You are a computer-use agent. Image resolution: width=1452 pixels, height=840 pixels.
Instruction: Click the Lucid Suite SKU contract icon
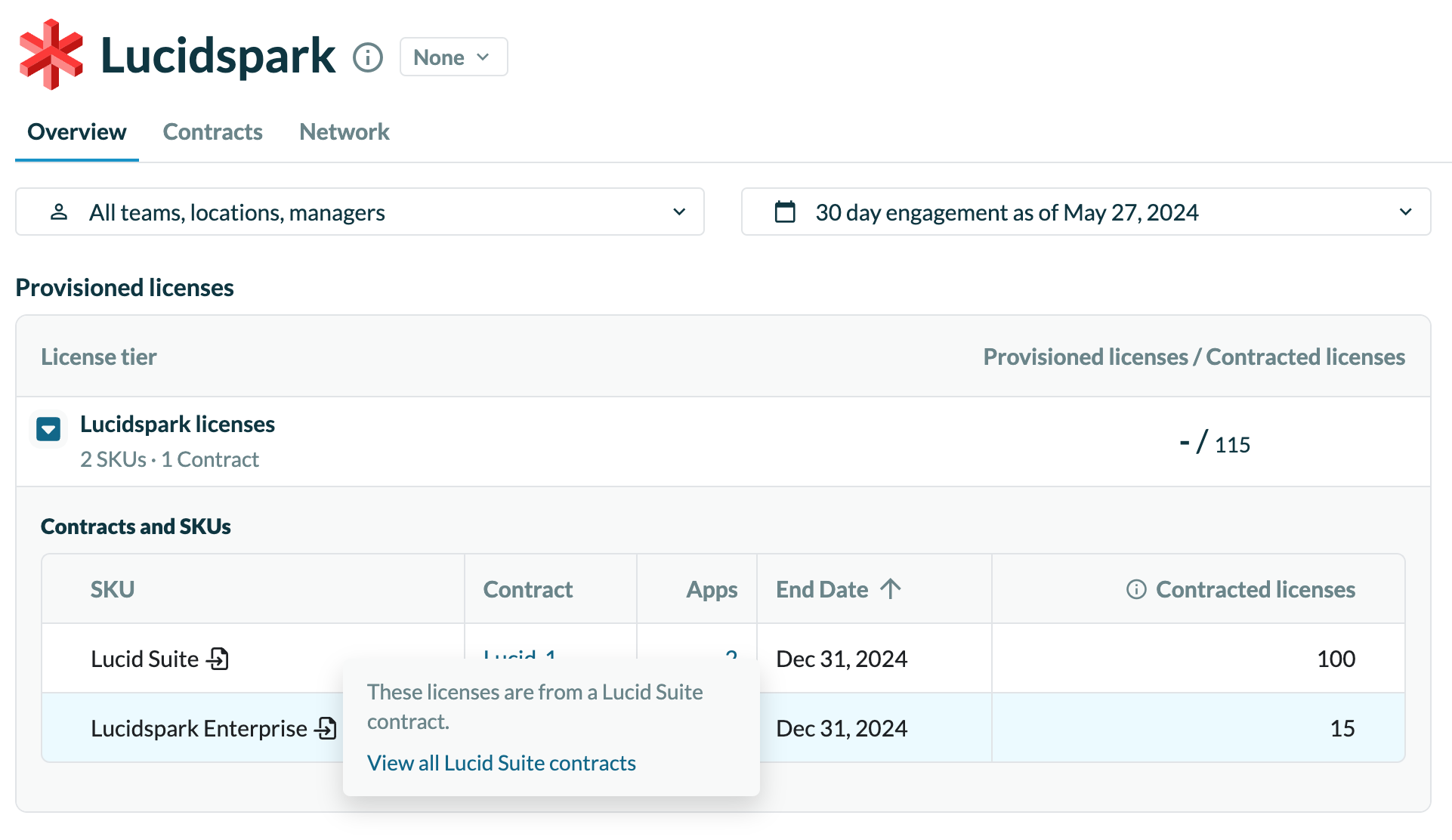[218, 659]
